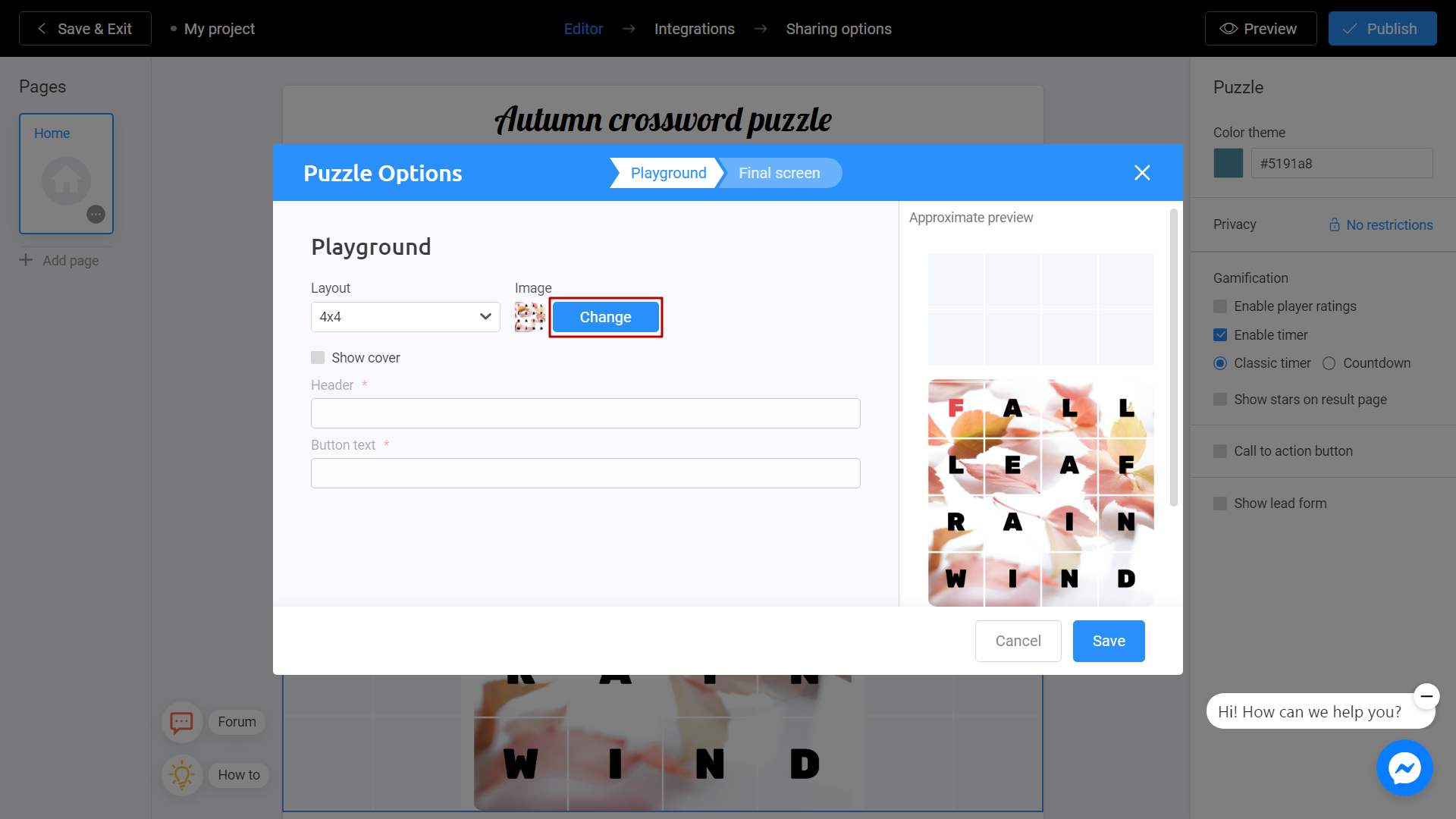Click Save to apply puzzle options
Screen dimensions: 1456x819
click(1107, 641)
